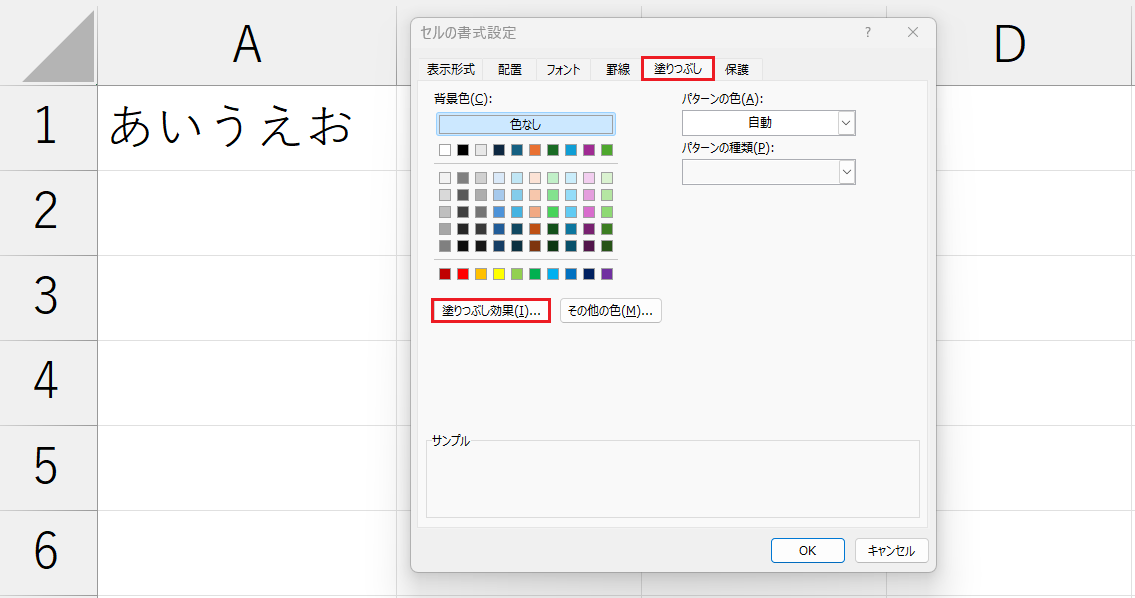Open the フォント tab
Image resolution: width=1135 pixels, height=598 pixels.
(563, 69)
